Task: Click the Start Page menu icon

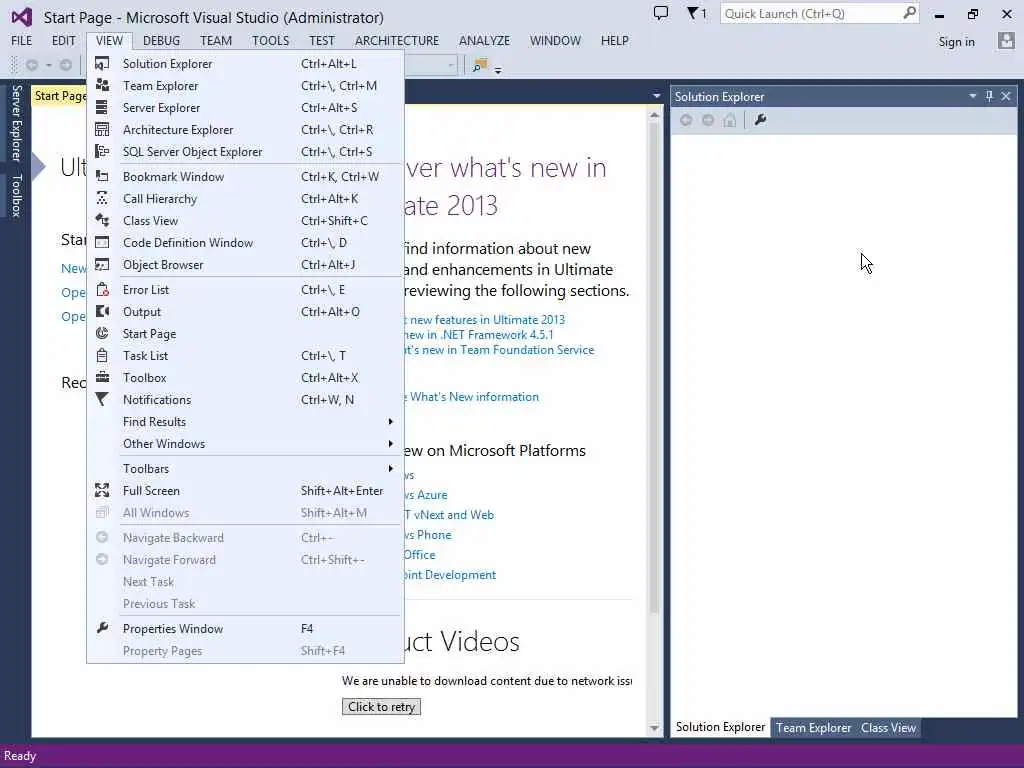Action: coord(102,333)
